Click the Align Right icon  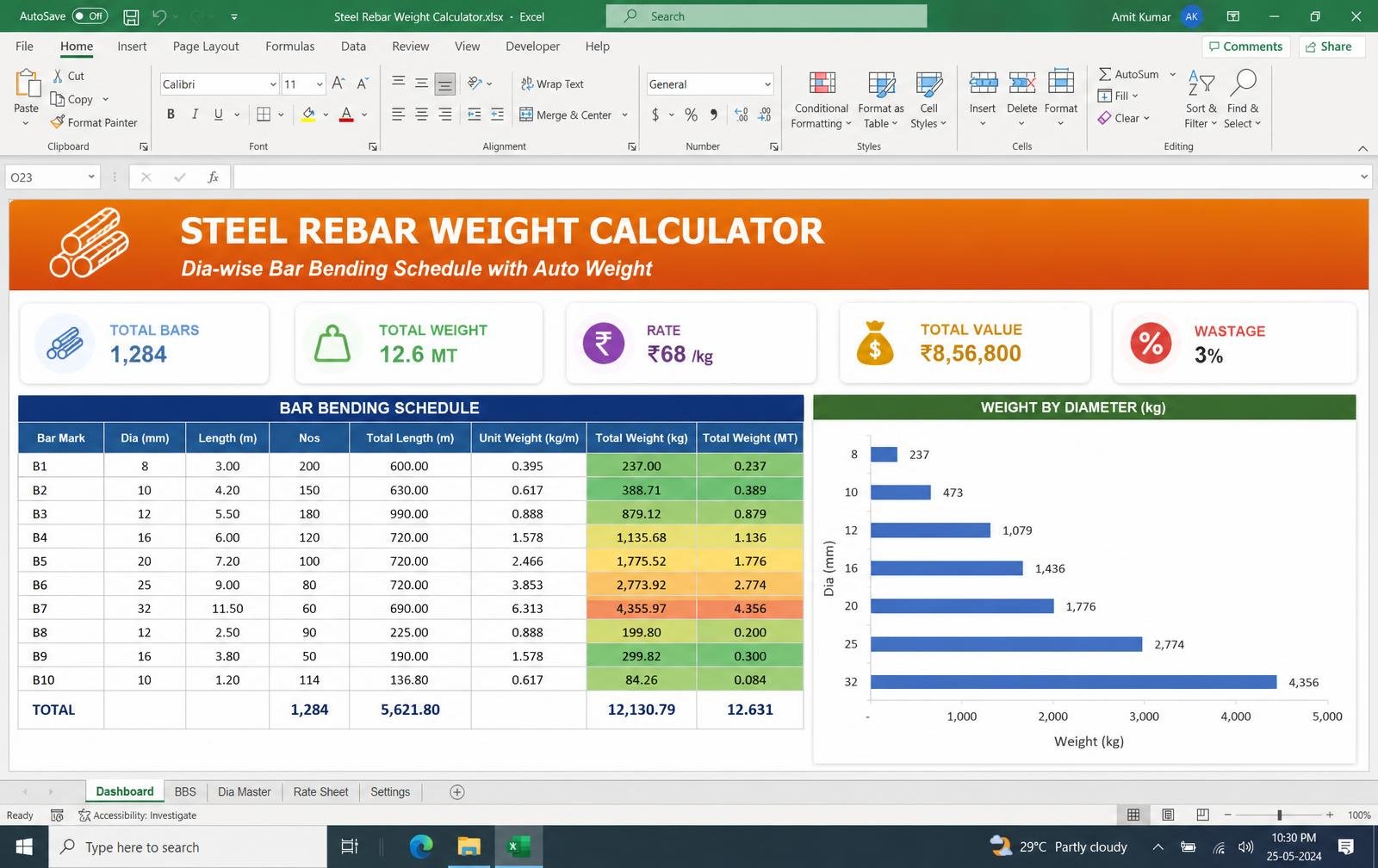click(444, 114)
